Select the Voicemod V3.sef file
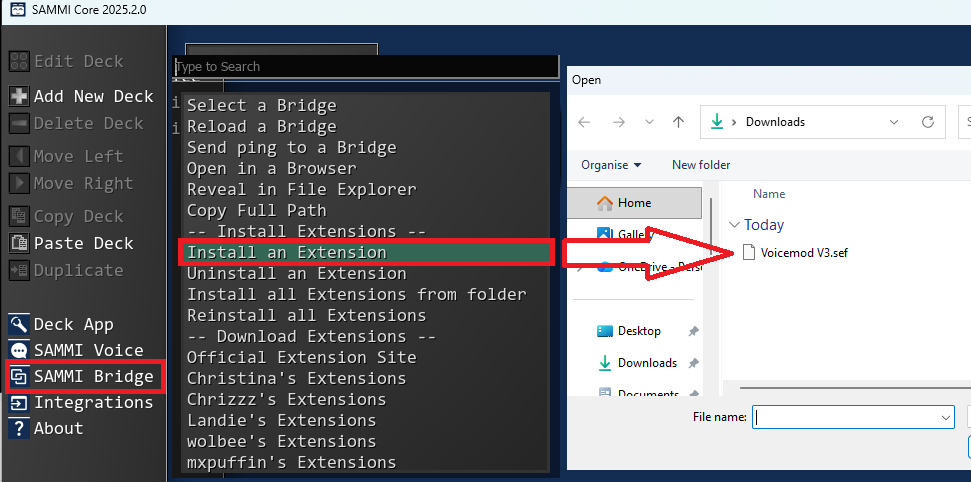 click(x=803, y=252)
